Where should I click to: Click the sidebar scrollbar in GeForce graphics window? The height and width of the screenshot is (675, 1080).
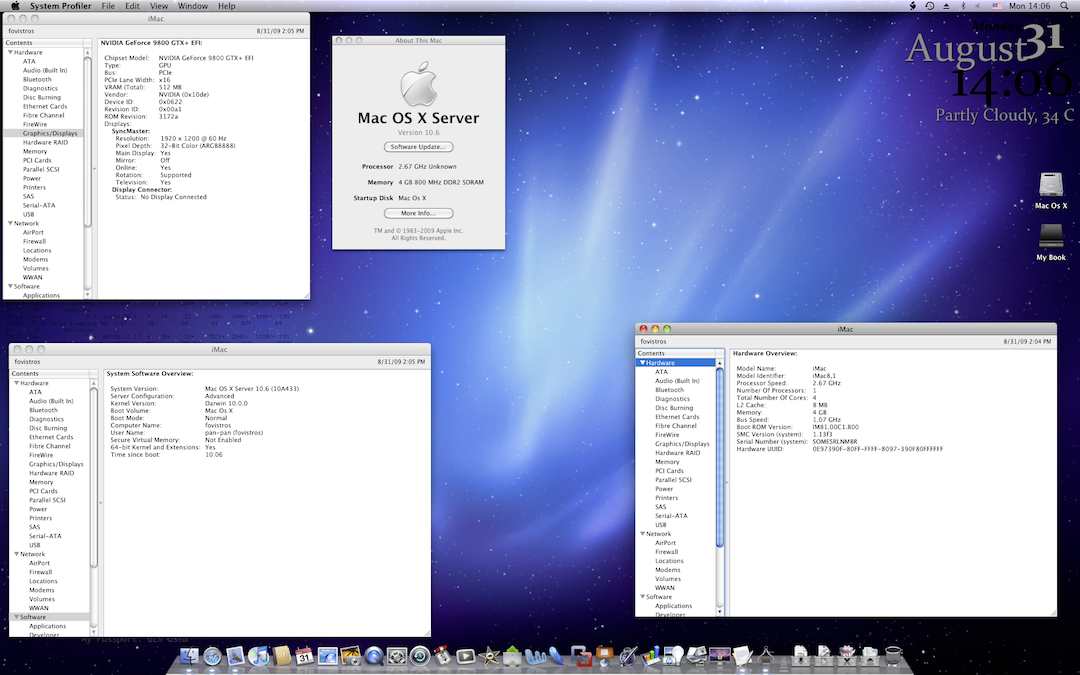[x=87, y=141]
